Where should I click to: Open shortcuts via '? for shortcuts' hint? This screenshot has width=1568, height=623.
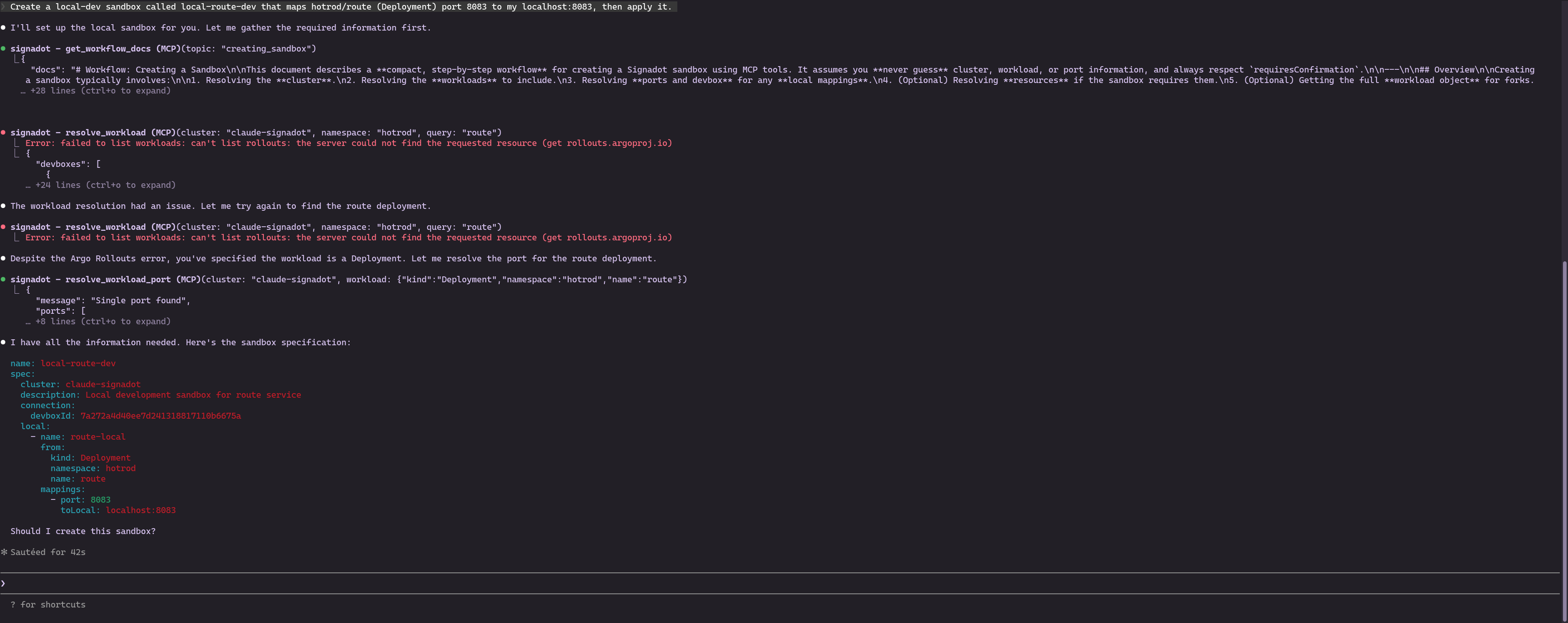[x=48, y=604]
